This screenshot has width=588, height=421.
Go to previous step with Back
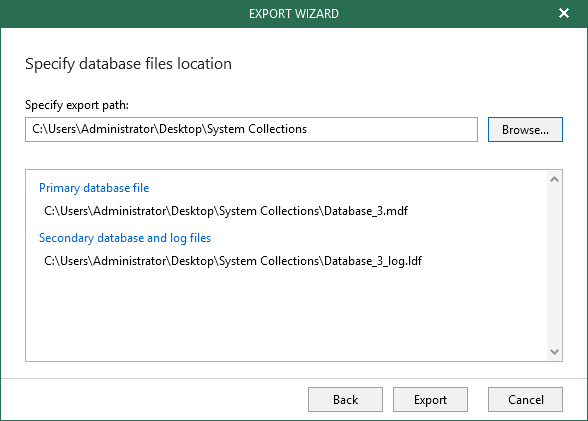(345, 400)
